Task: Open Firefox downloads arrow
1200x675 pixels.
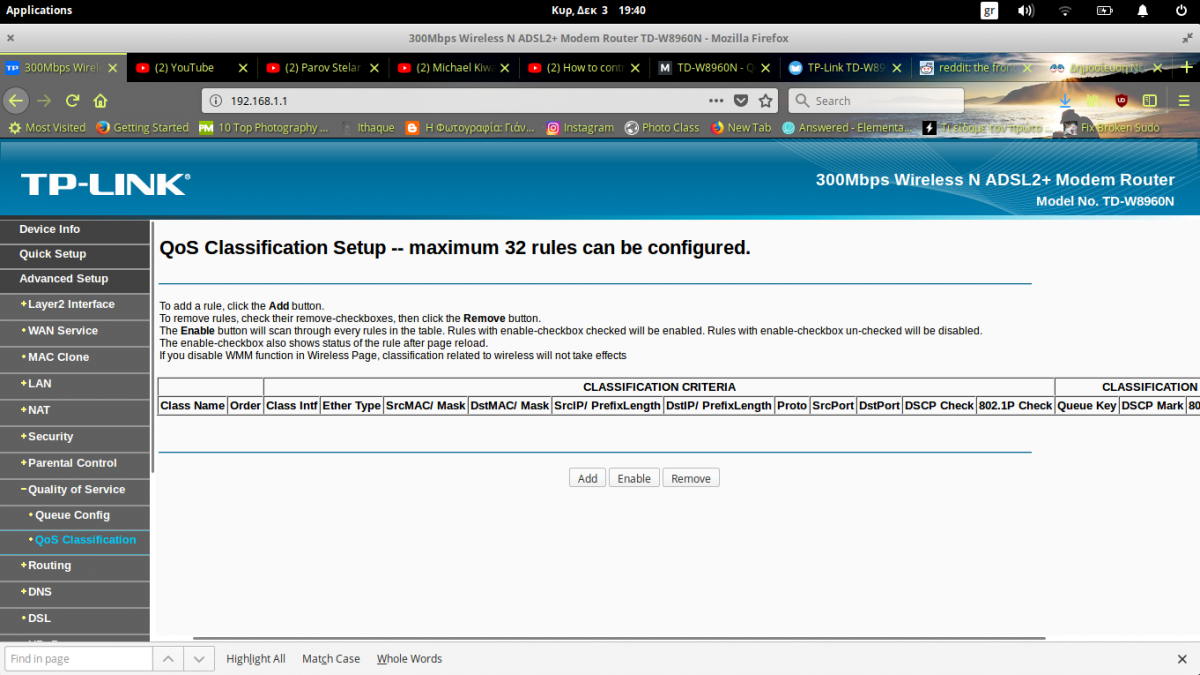Action: pos(1065,101)
